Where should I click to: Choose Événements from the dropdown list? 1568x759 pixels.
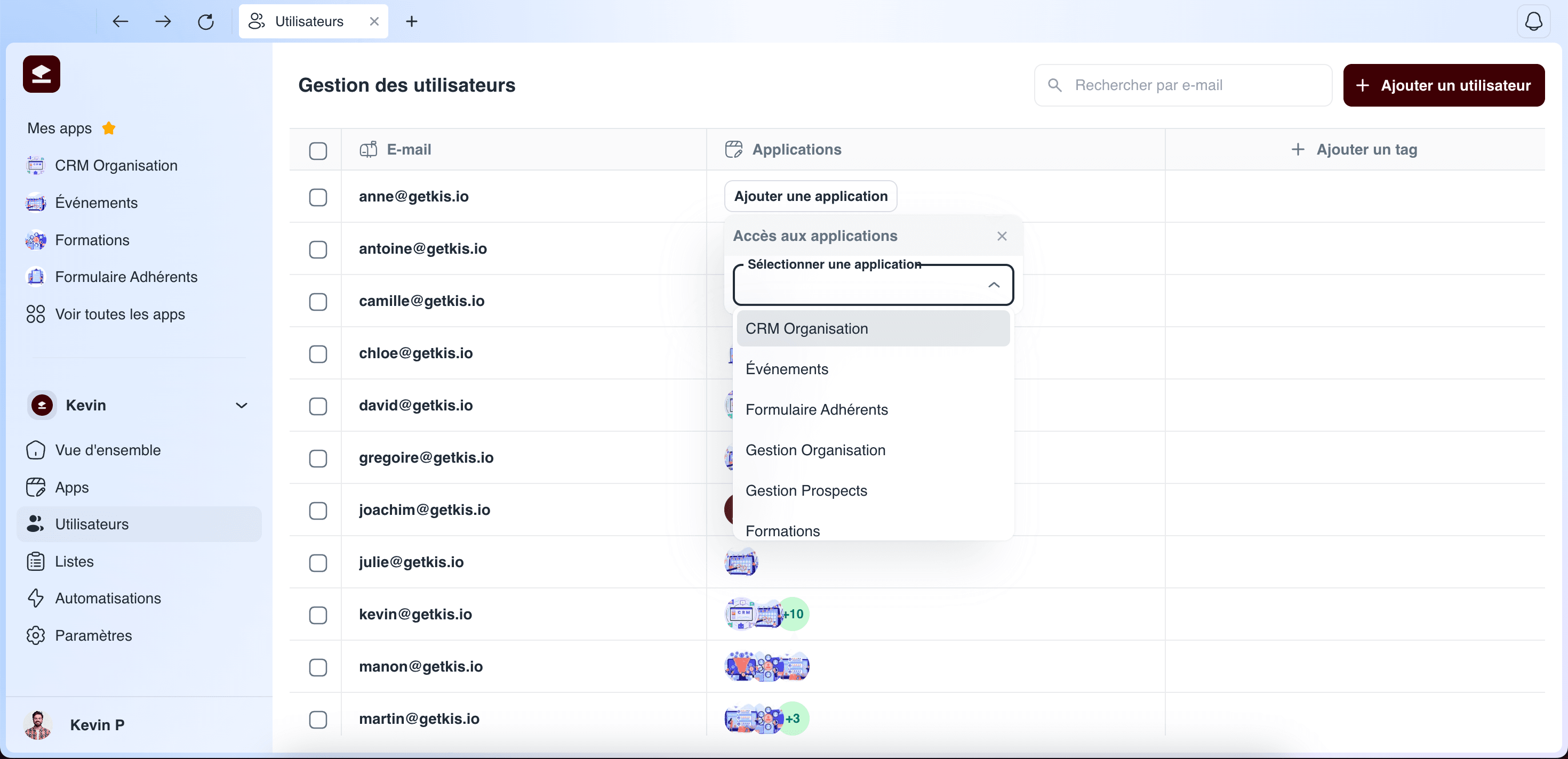coord(873,369)
